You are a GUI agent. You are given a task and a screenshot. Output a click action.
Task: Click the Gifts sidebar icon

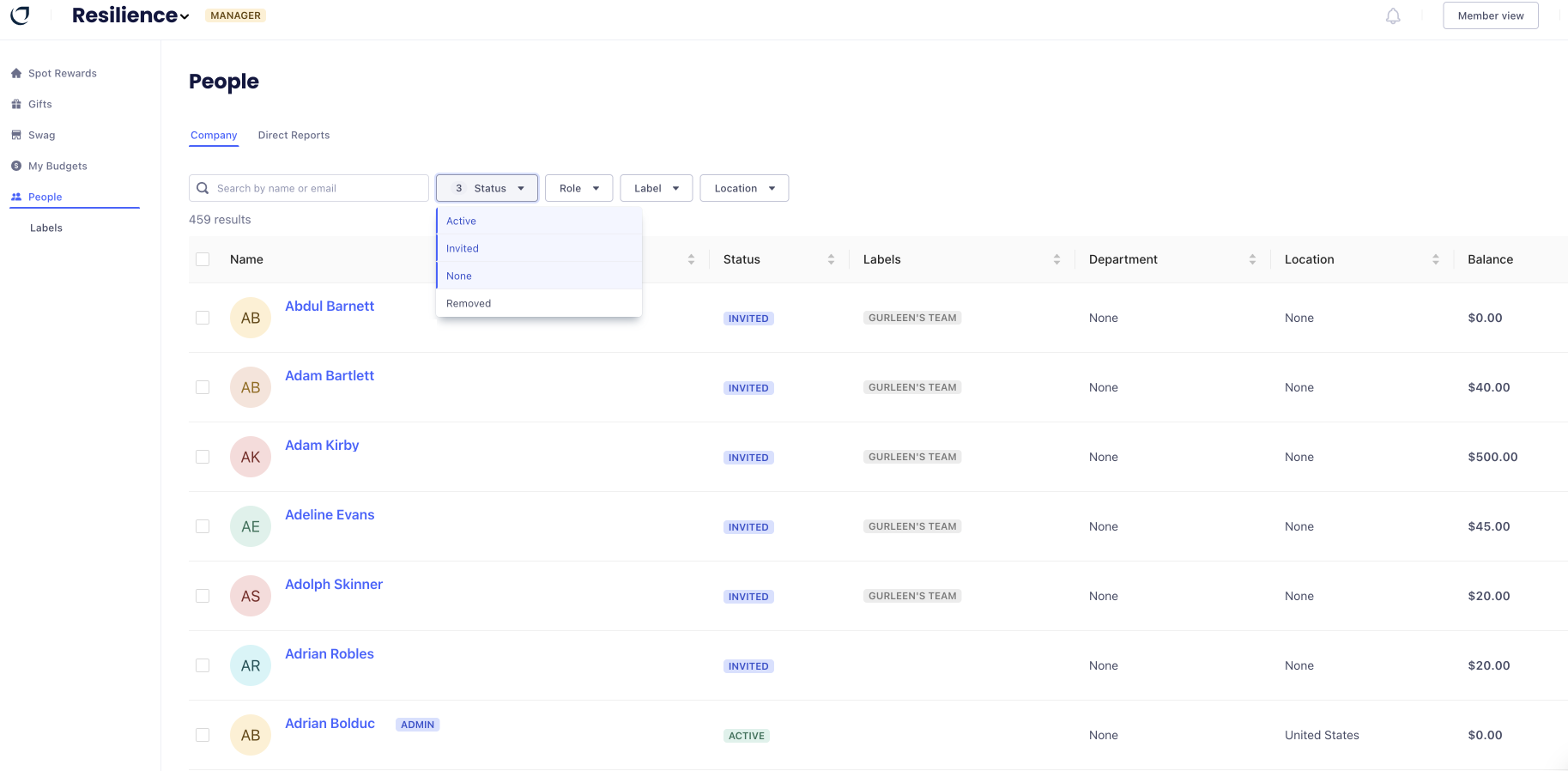[x=16, y=104]
